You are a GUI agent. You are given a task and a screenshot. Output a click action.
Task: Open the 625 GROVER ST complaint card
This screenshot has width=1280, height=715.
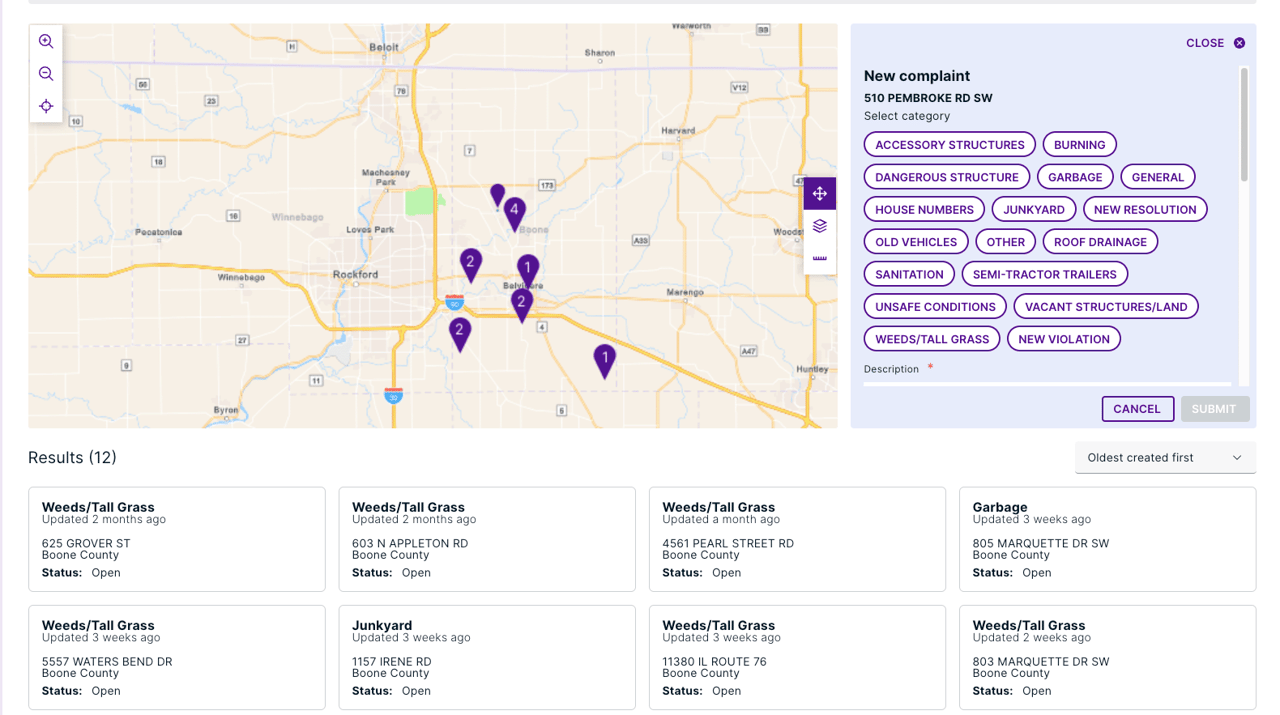point(177,539)
